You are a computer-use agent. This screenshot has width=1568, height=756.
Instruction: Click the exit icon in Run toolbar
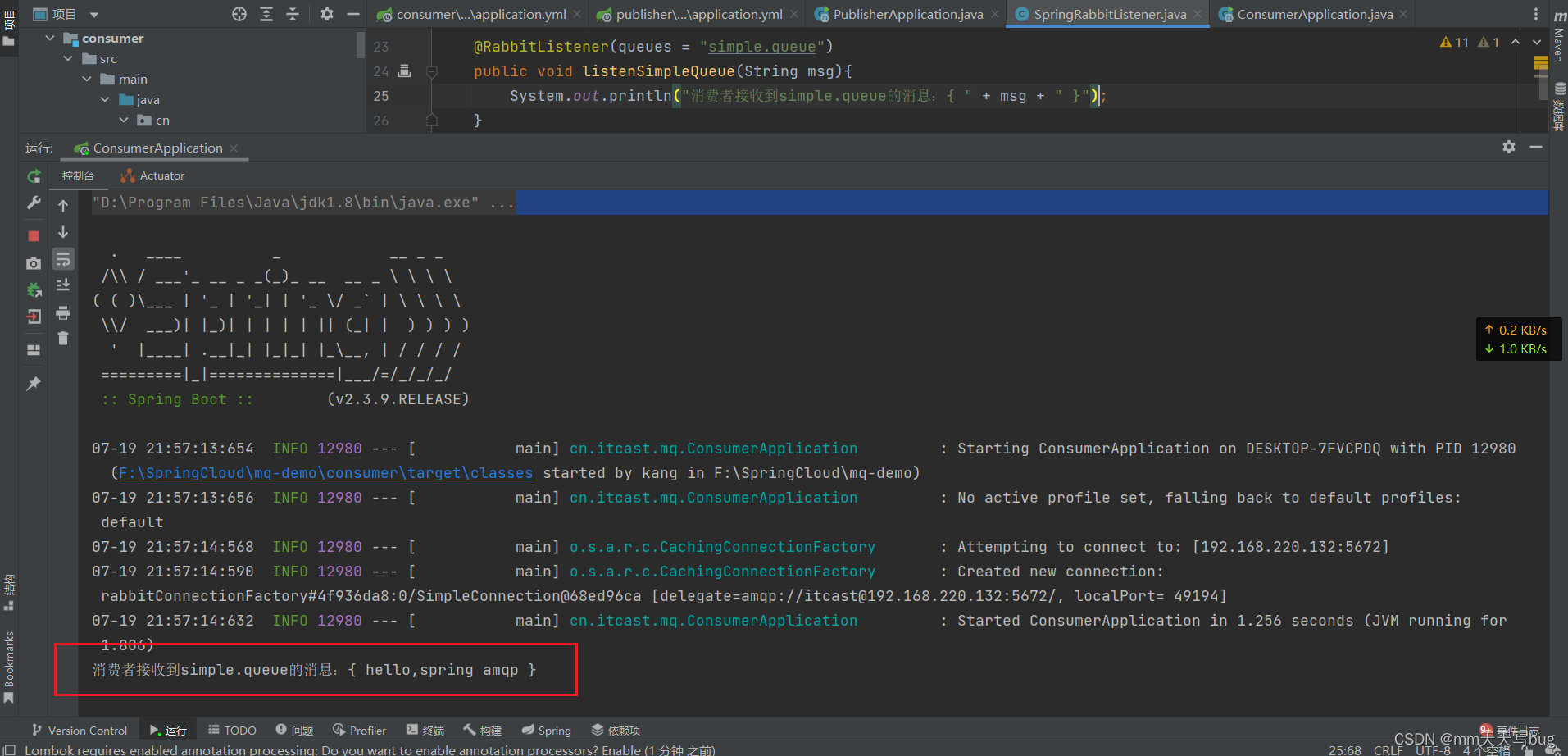34,317
